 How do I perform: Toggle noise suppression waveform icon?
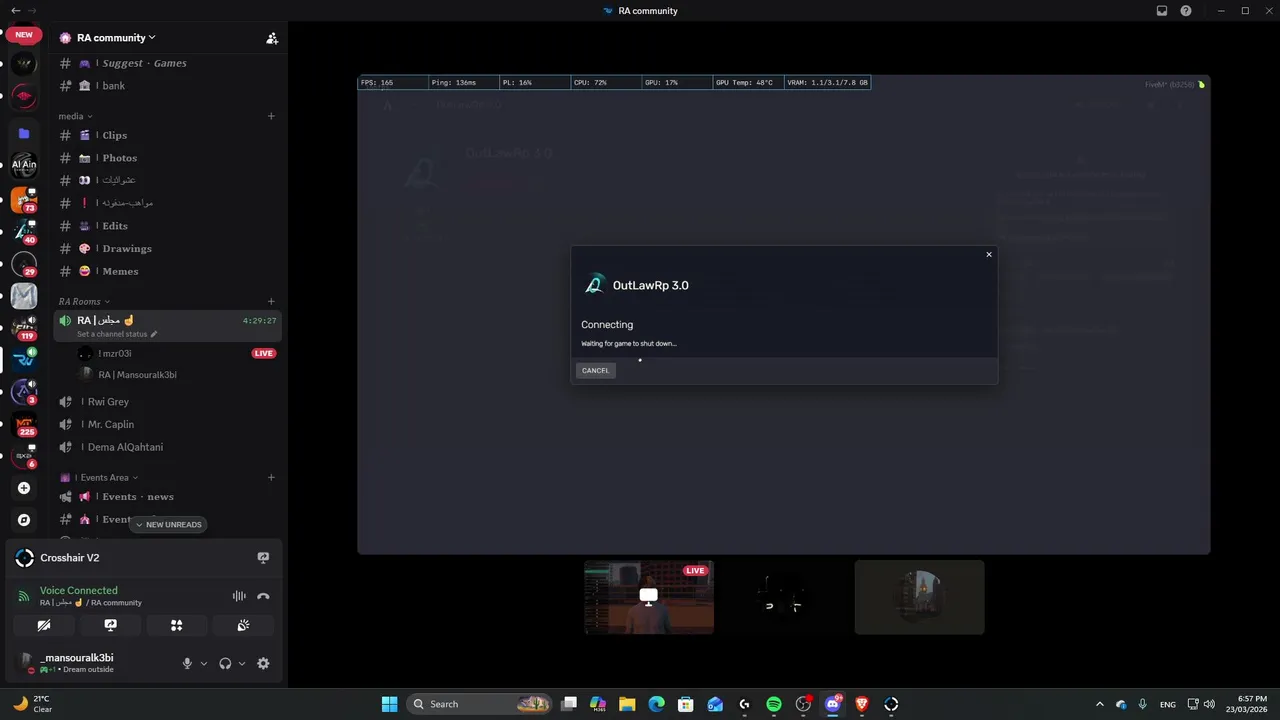pyautogui.click(x=239, y=596)
